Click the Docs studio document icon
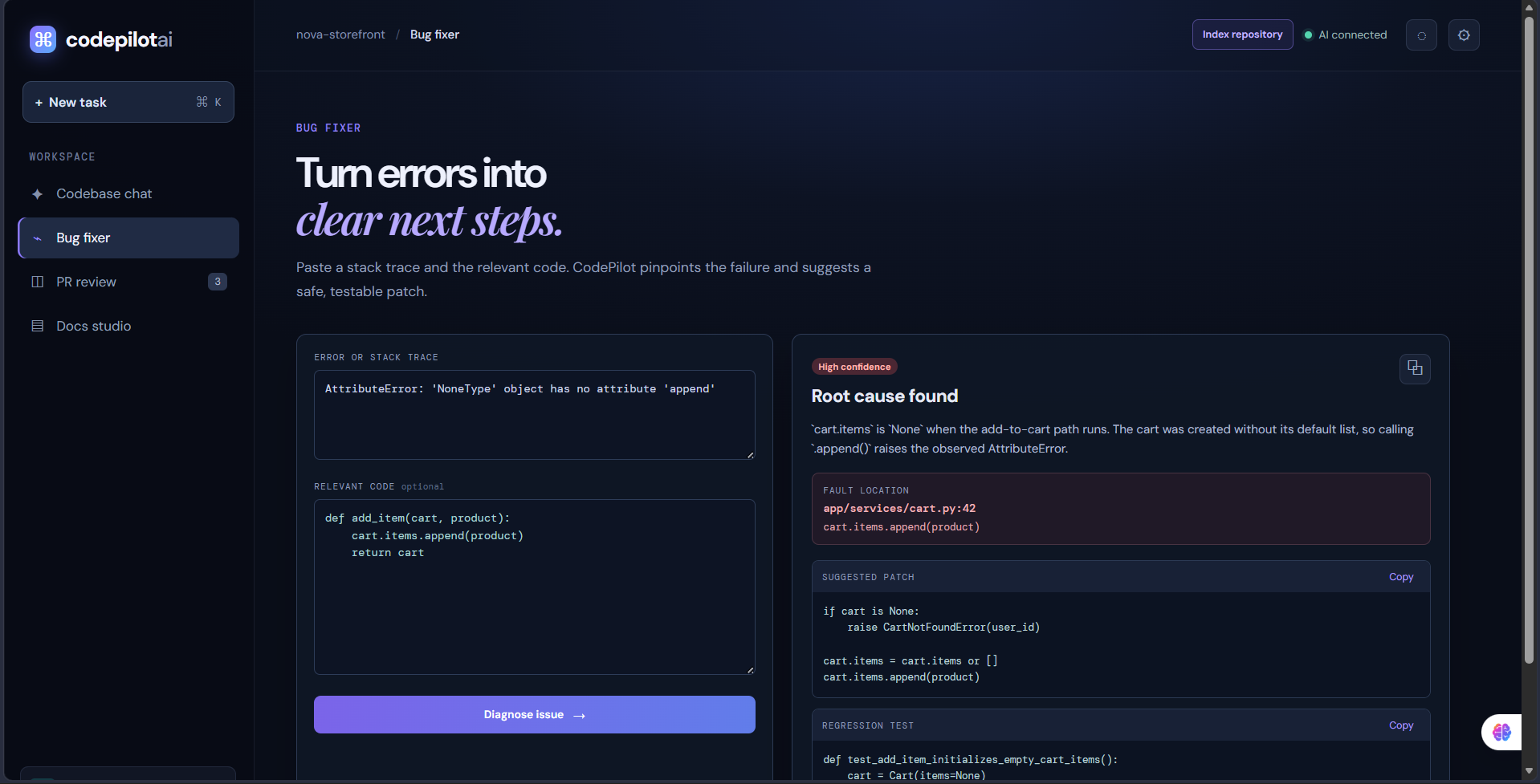 tap(37, 326)
